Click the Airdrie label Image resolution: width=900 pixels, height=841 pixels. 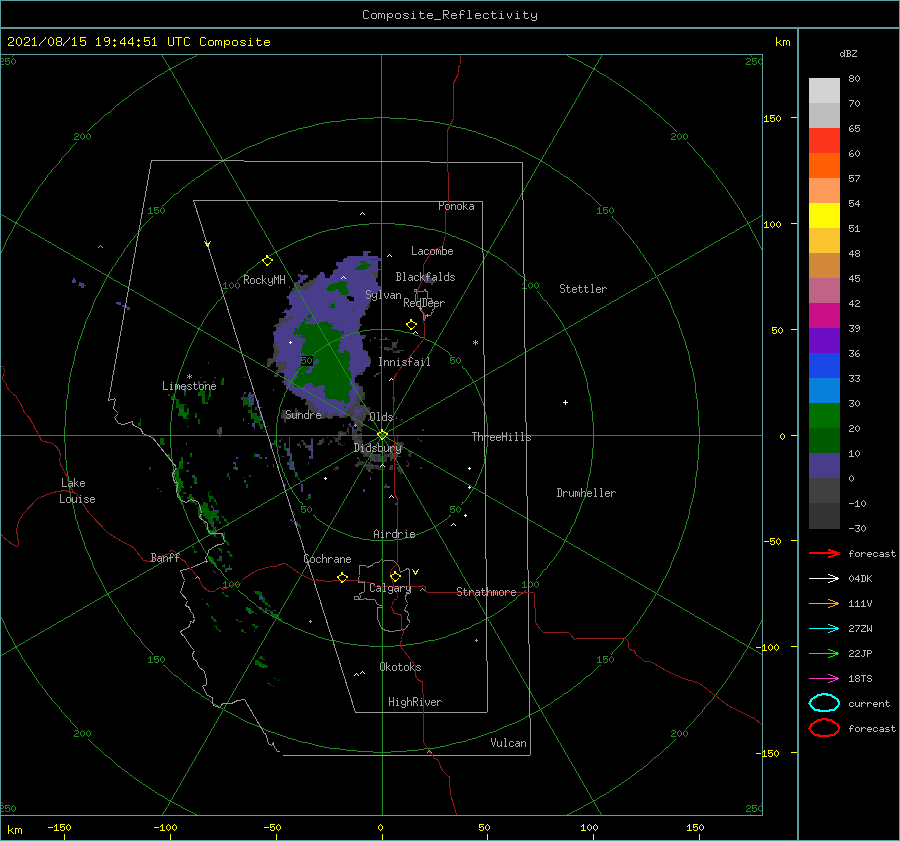[394, 534]
